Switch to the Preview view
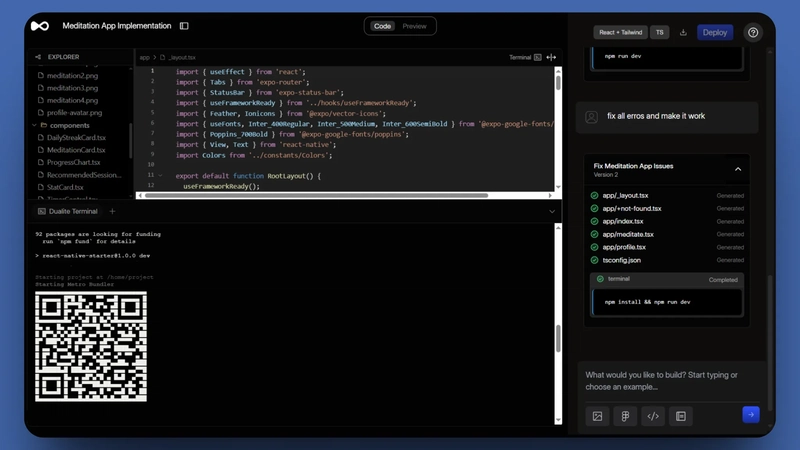The height and width of the screenshot is (450, 800). (414, 27)
